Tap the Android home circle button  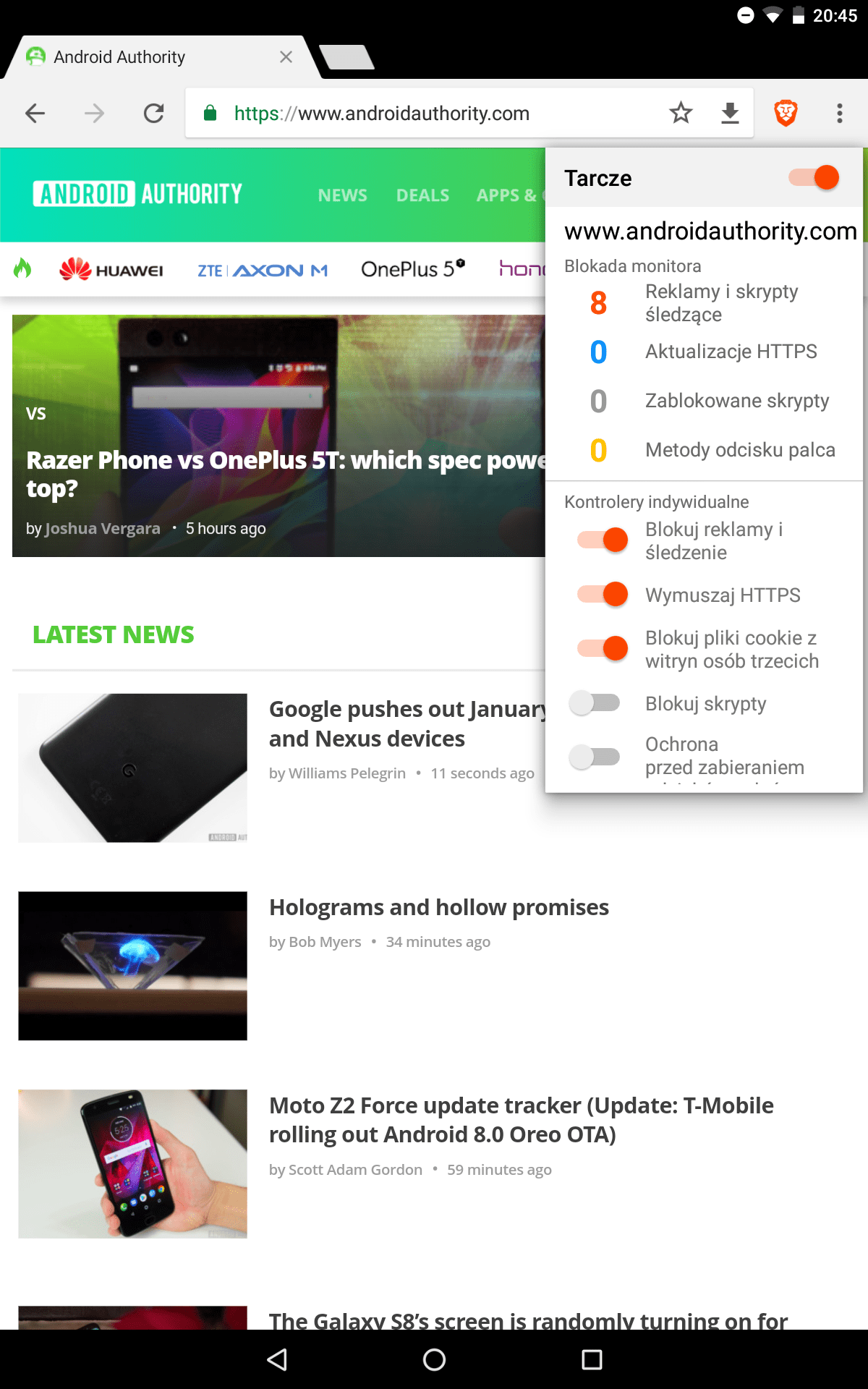pos(434,1360)
